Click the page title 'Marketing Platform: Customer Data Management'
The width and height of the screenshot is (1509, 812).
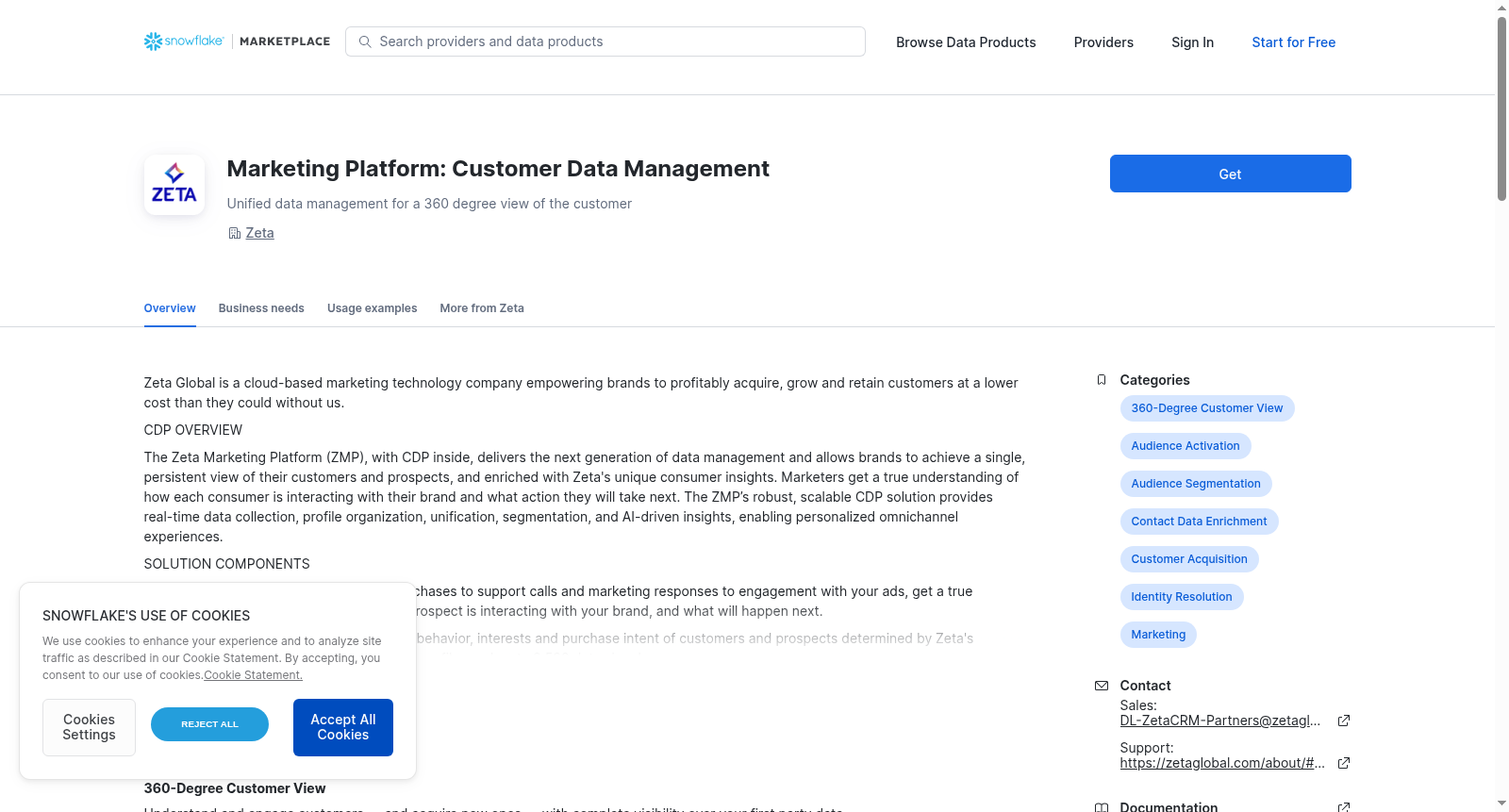pos(498,169)
